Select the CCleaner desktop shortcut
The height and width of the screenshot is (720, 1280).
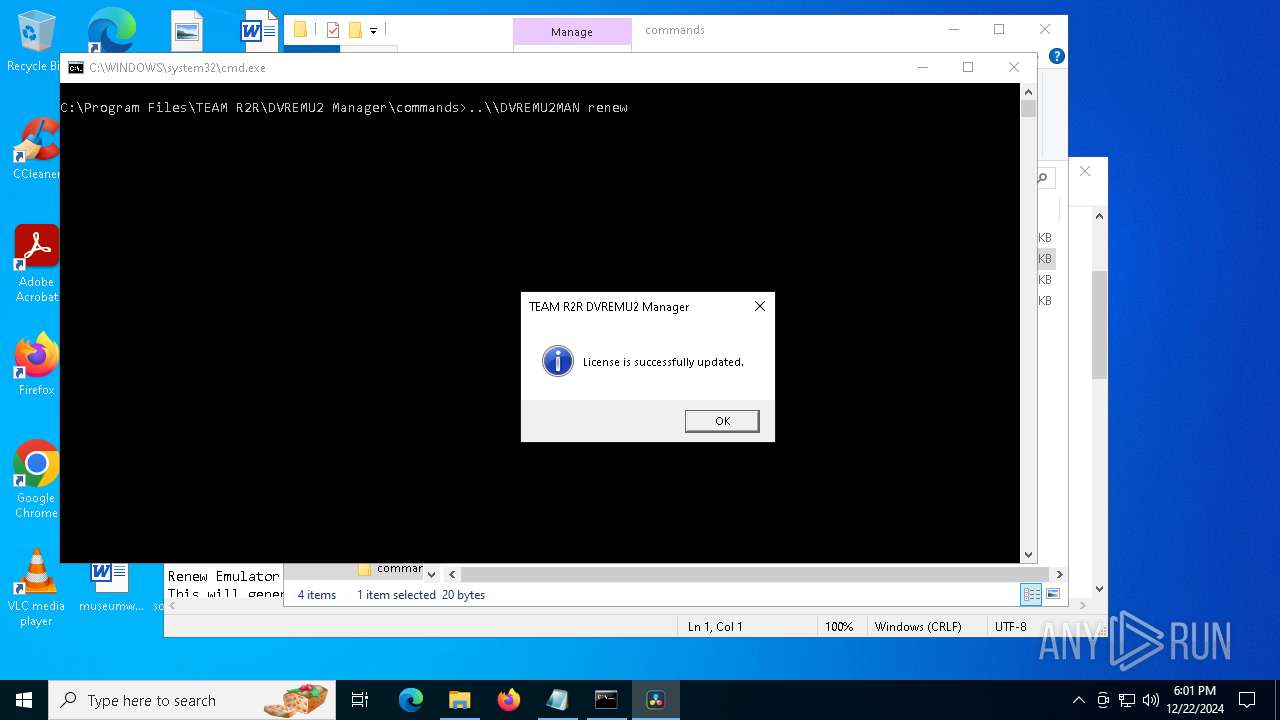coord(36,149)
